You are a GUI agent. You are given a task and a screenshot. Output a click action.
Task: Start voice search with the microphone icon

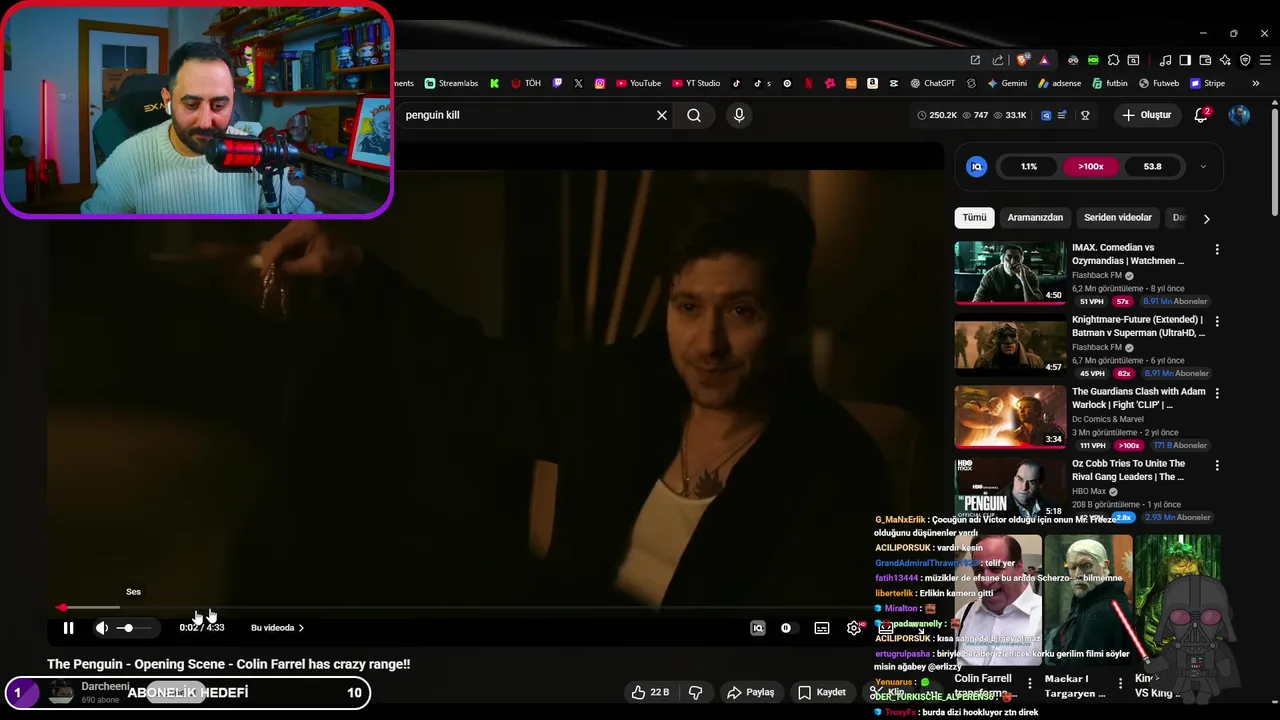click(x=739, y=115)
